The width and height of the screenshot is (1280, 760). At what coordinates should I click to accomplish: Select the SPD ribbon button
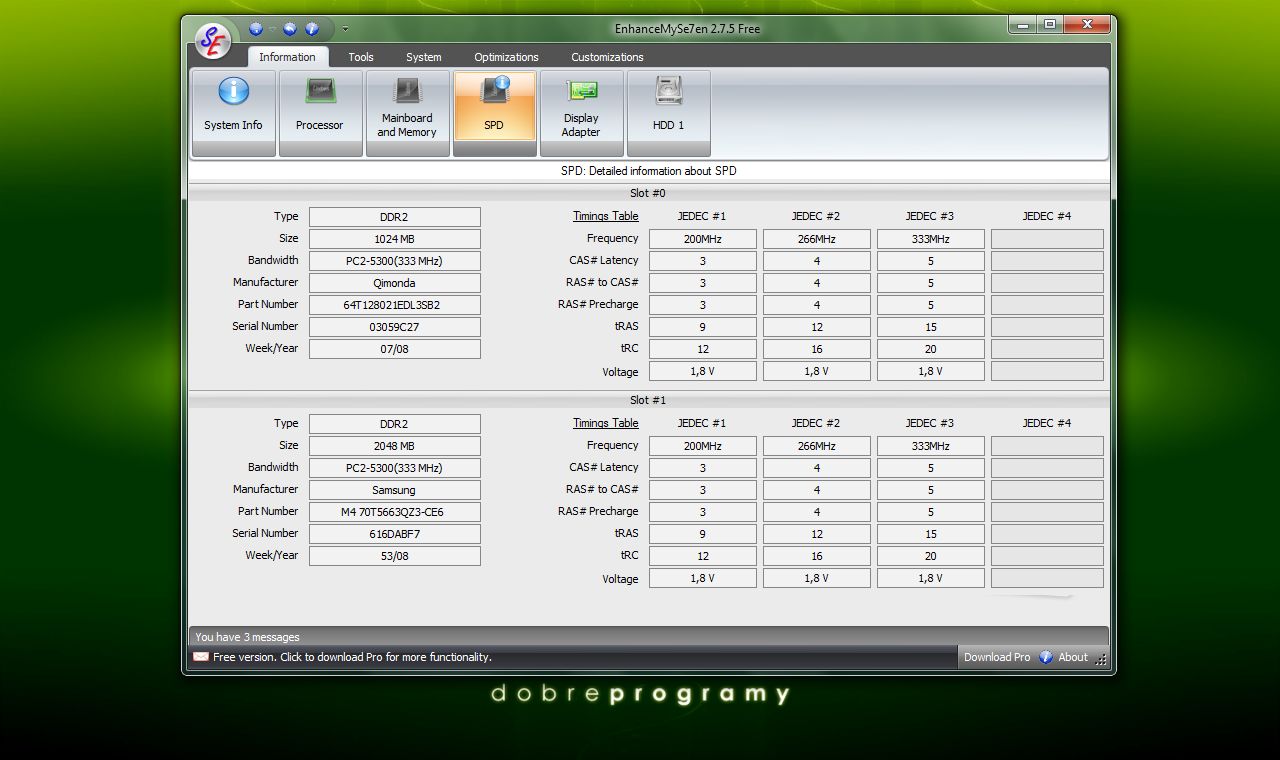click(494, 113)
